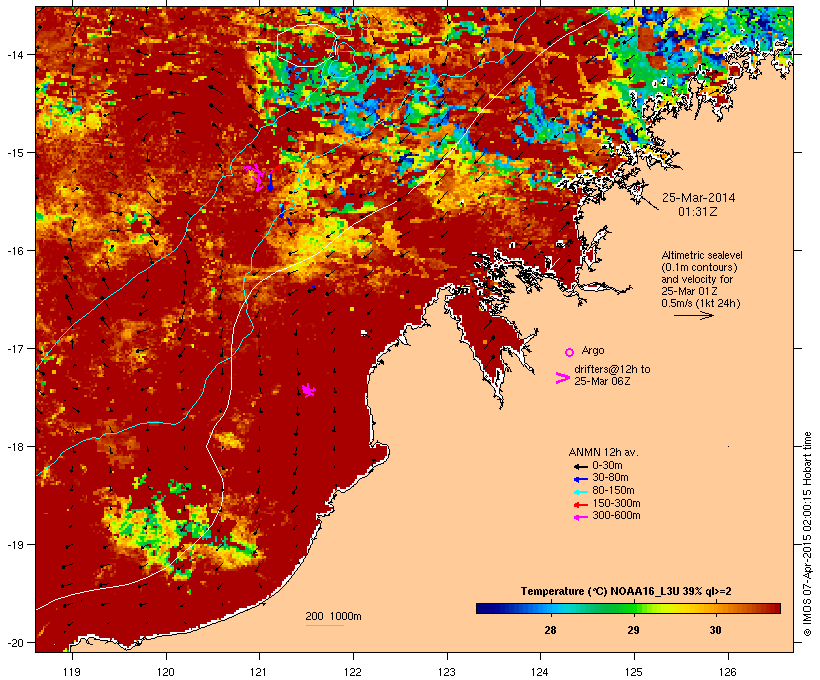Click the -14 latitude axis label
Viewport: 820px width, 680px height.
coord(14,54)
